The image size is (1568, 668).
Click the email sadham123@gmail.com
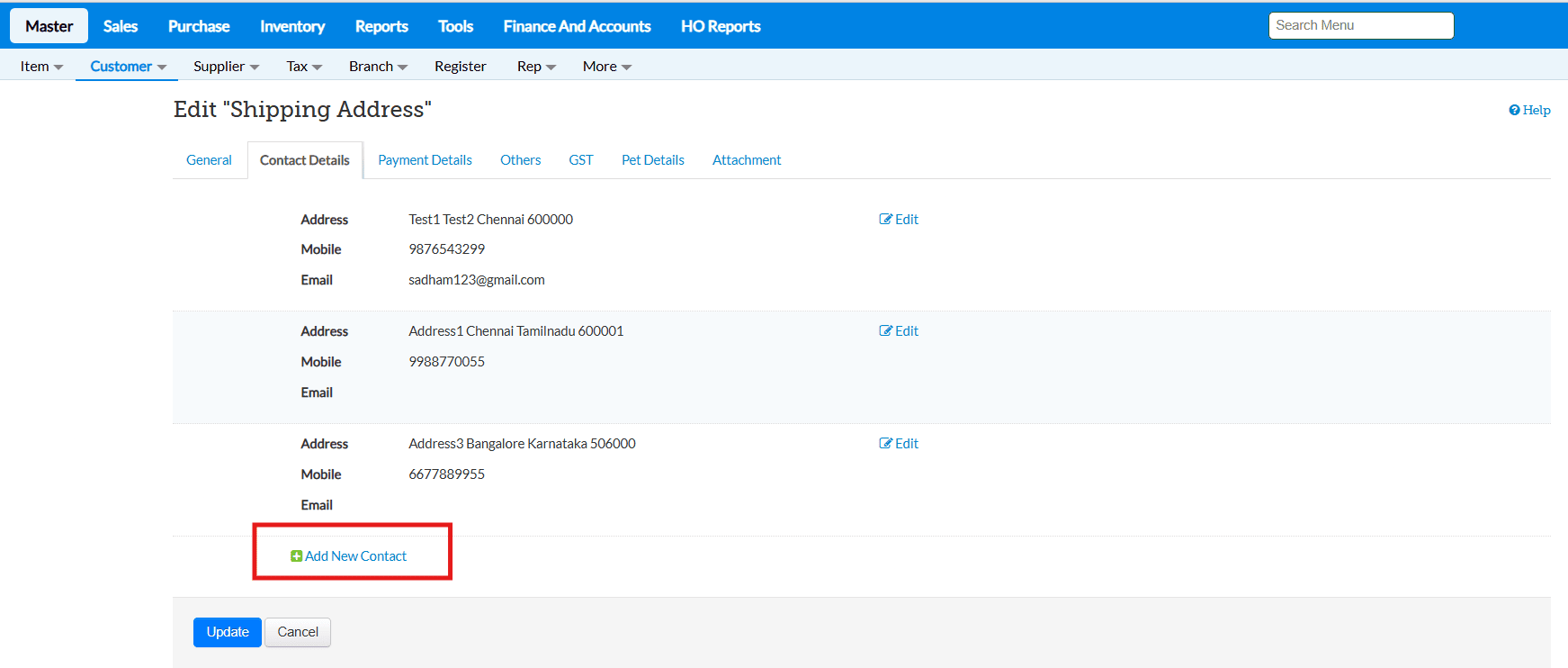(x=477, y=280)
